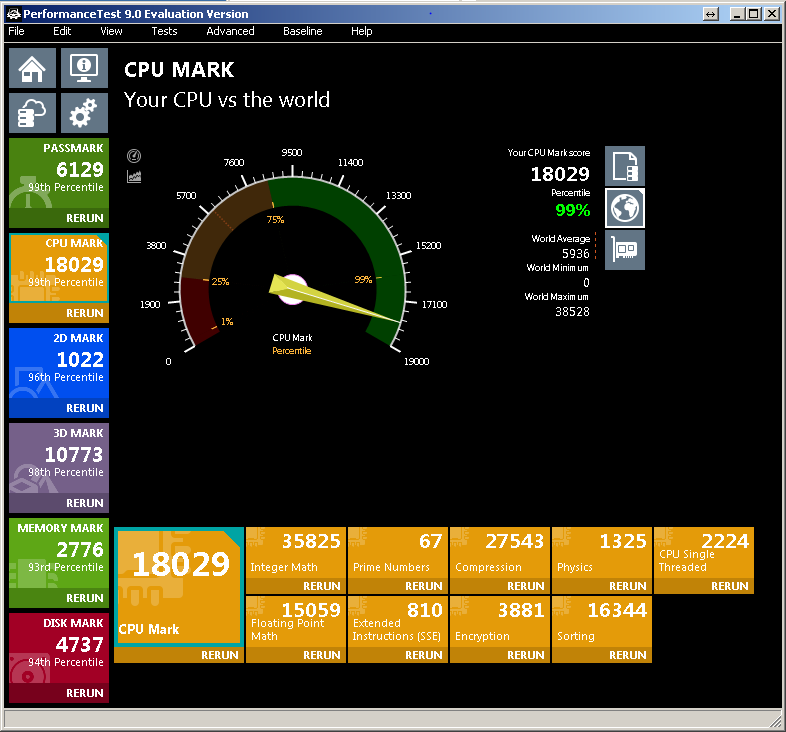
Task: Click the World Average 5936 value
Action: (x=575, y=254)
